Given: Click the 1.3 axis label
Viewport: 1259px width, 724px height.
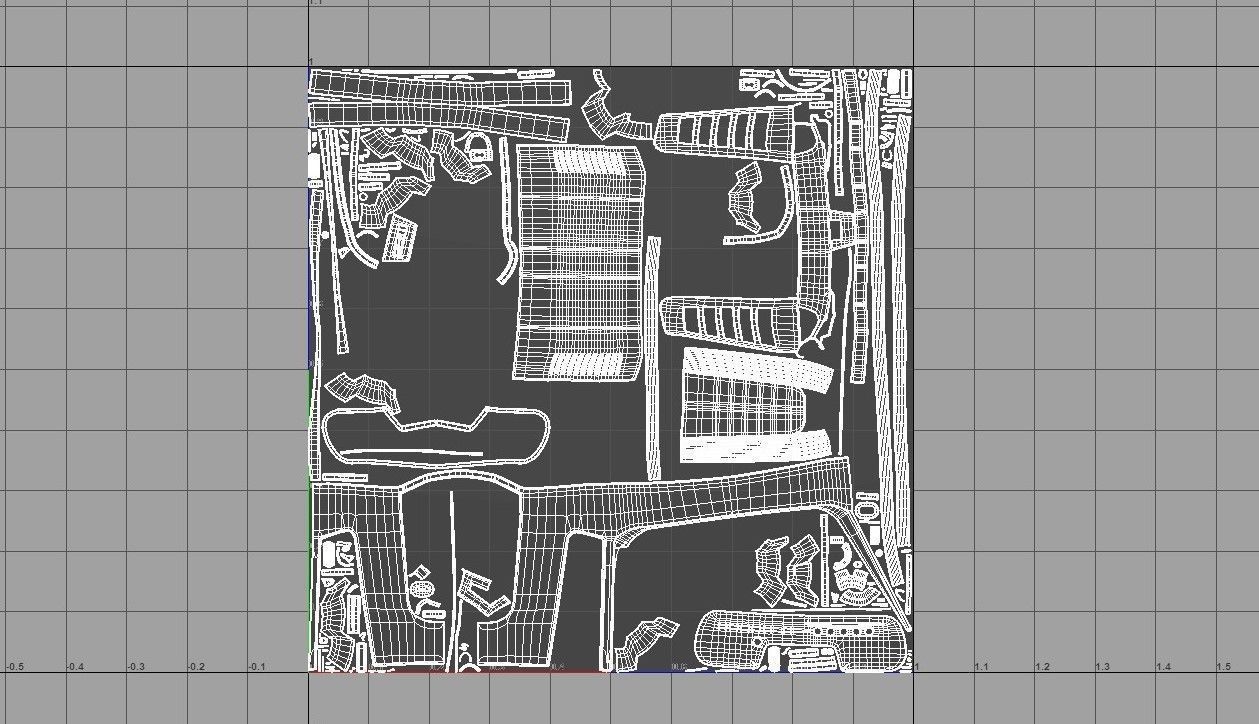Looking at the screenshot, I should (x=1102, y=666).
